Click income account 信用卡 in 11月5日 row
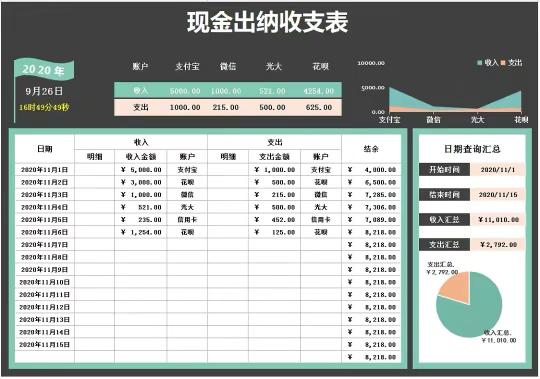540x379 pixels. 187,220
